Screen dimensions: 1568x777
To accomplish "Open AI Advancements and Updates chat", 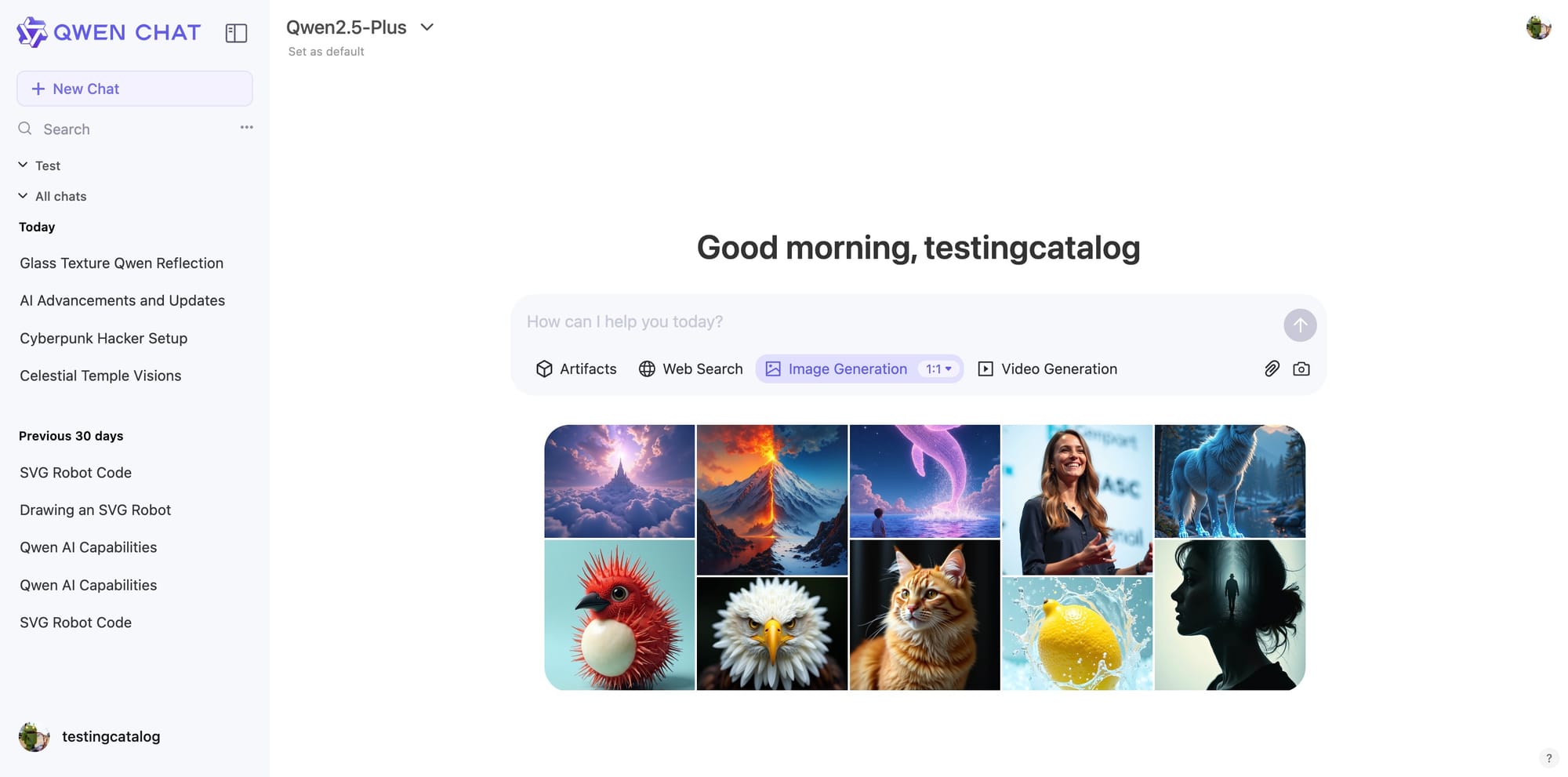I will click(122, 301).
